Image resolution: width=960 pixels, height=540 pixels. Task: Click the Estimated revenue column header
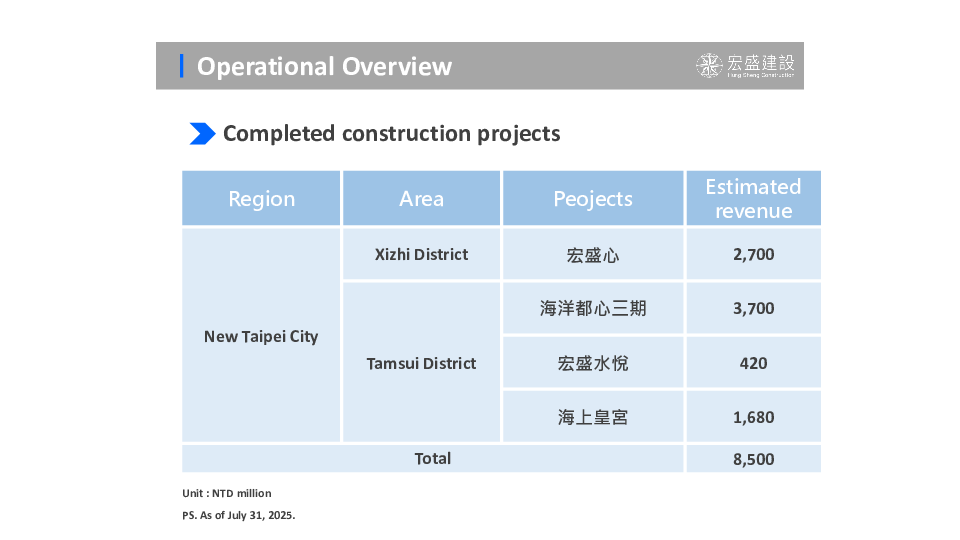pos(753,198)
